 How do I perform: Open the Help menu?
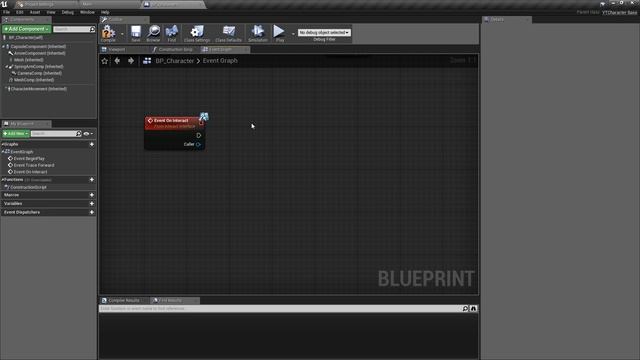(x=105, y=12)
